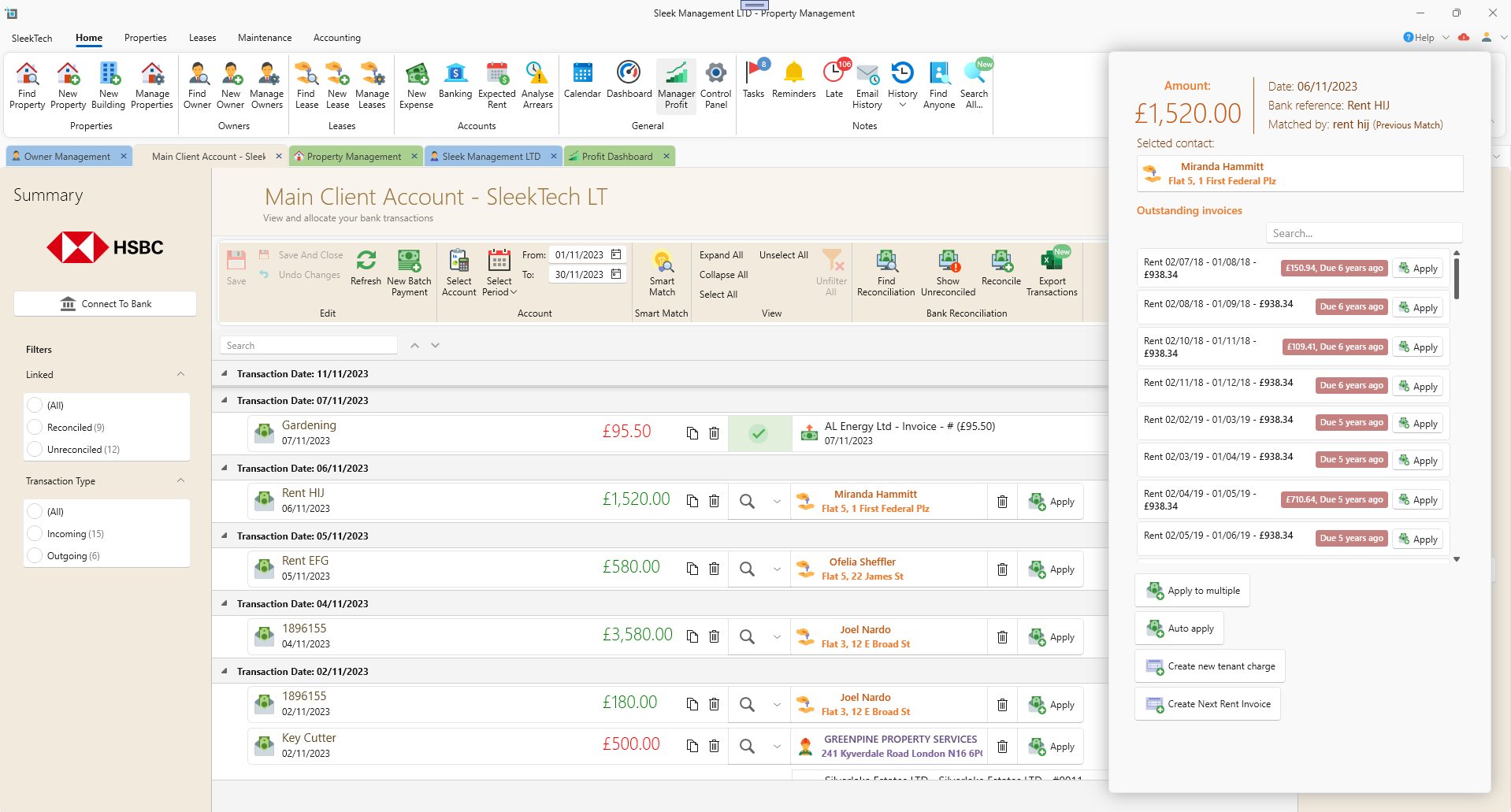Open the To date calendar picker

click(x=616, y=274)
